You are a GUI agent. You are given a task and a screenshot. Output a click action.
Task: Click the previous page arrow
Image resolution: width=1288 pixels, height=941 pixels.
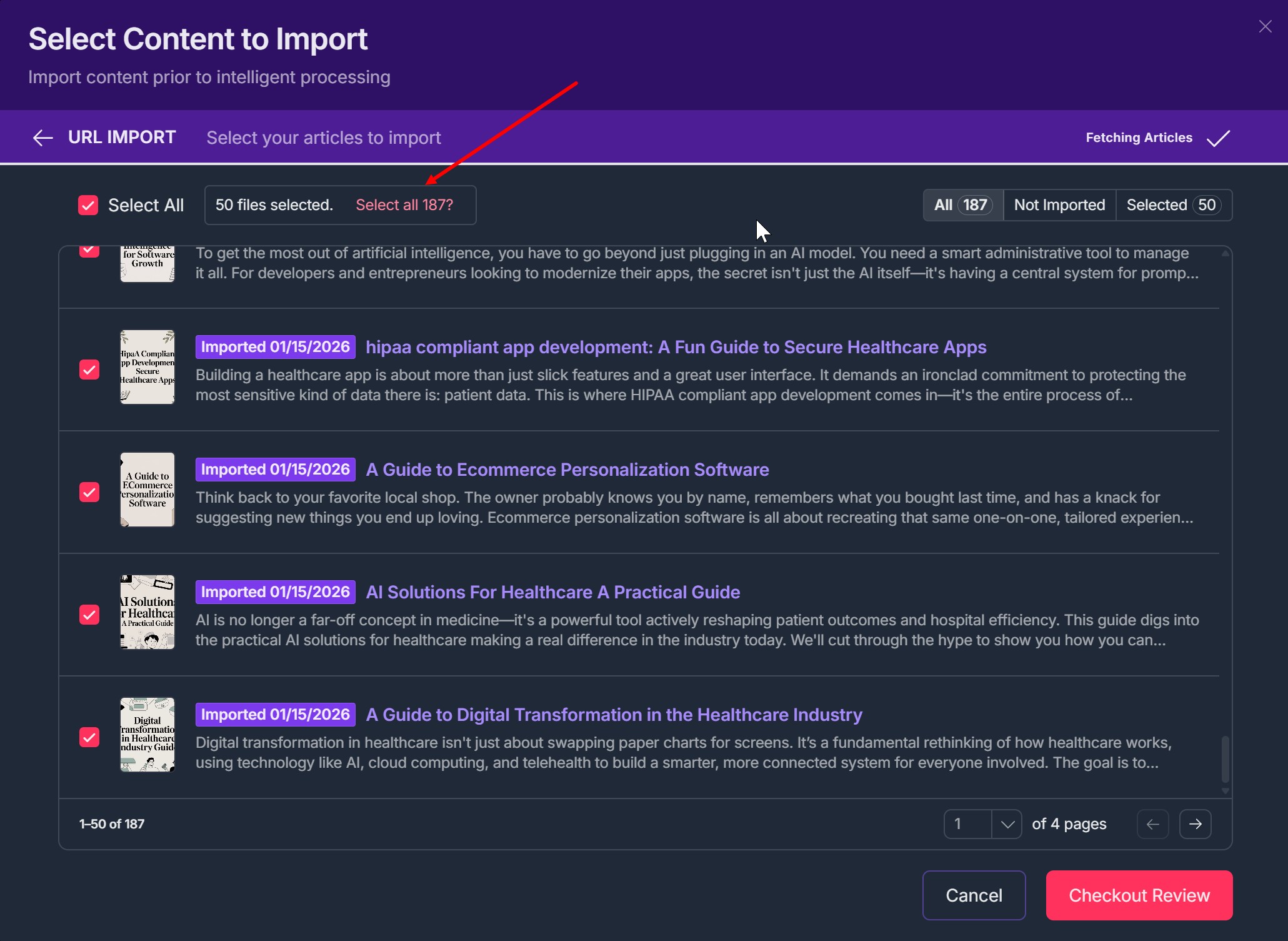click(1152, 824)
